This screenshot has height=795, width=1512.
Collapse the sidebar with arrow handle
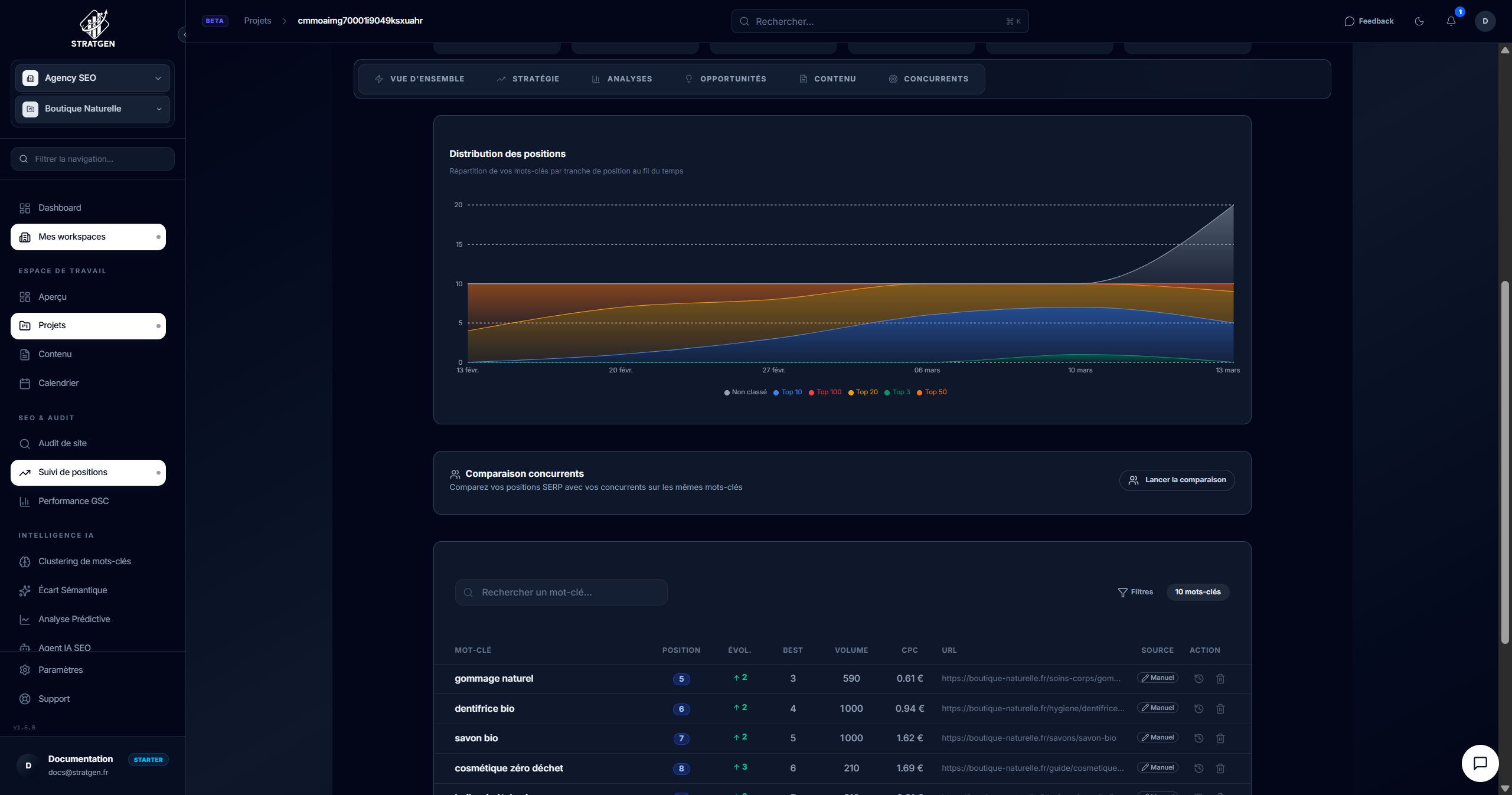[x=184, y=35]
